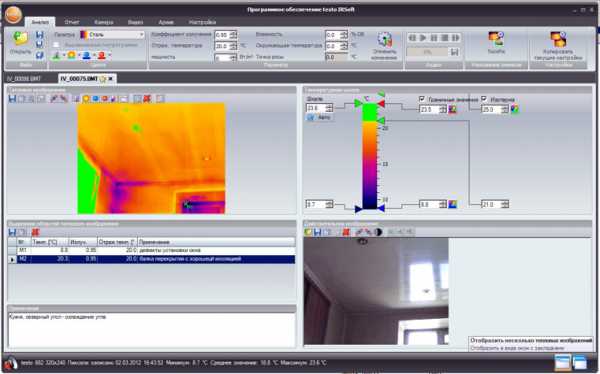The image size is (600, 374).
Task: Click the Авто scale button
Action: click(x=319, y=118)
